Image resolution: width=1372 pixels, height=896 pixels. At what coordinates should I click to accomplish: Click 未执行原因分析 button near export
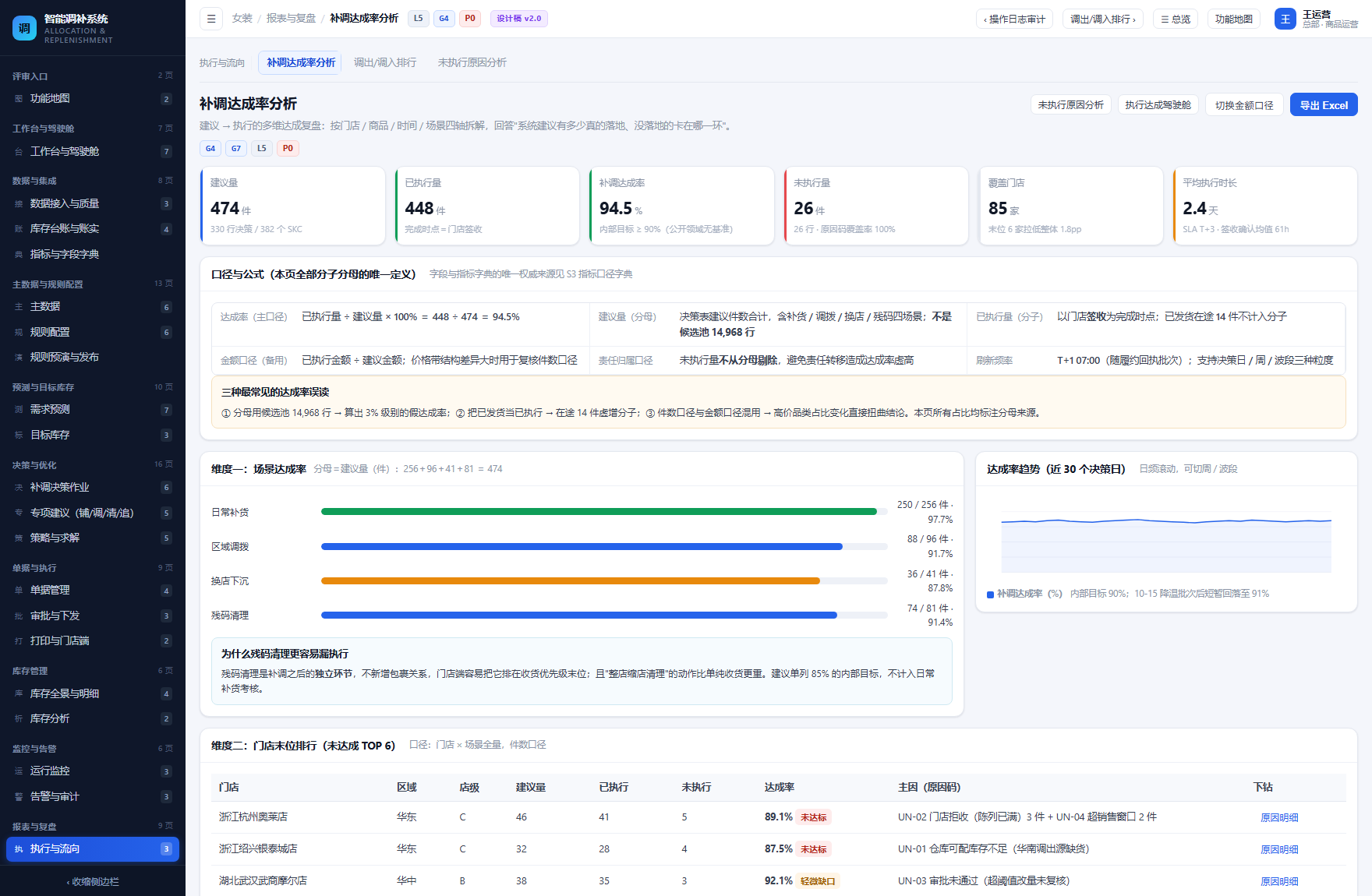[x=1070, y=105]
